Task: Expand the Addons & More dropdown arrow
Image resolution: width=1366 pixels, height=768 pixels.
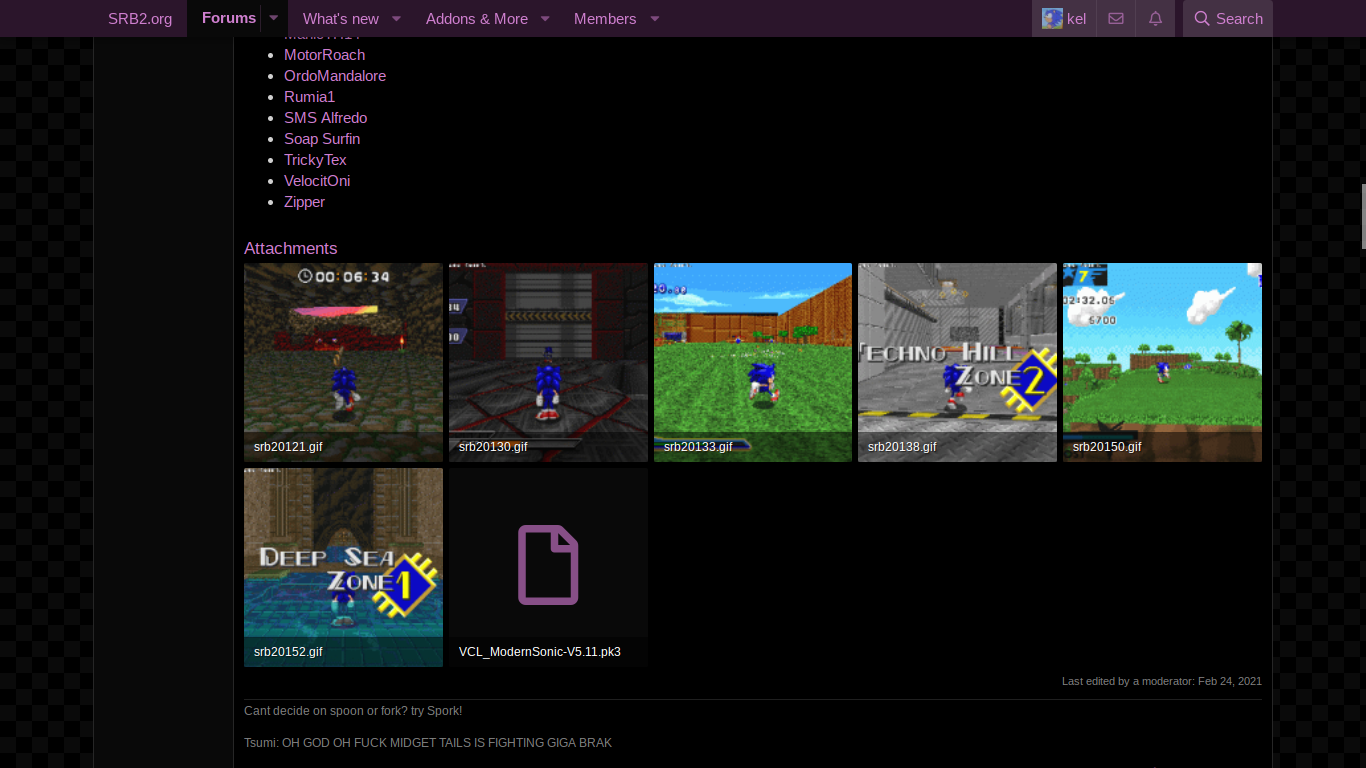Action: pyautogui.click(x=545, y=19)
